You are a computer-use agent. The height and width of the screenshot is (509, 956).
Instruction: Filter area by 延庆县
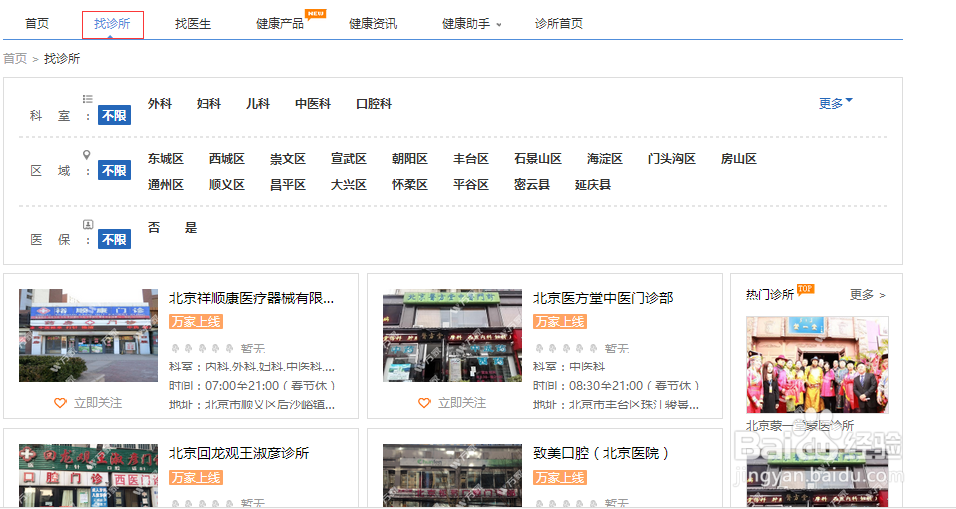(x=593, y=185)
